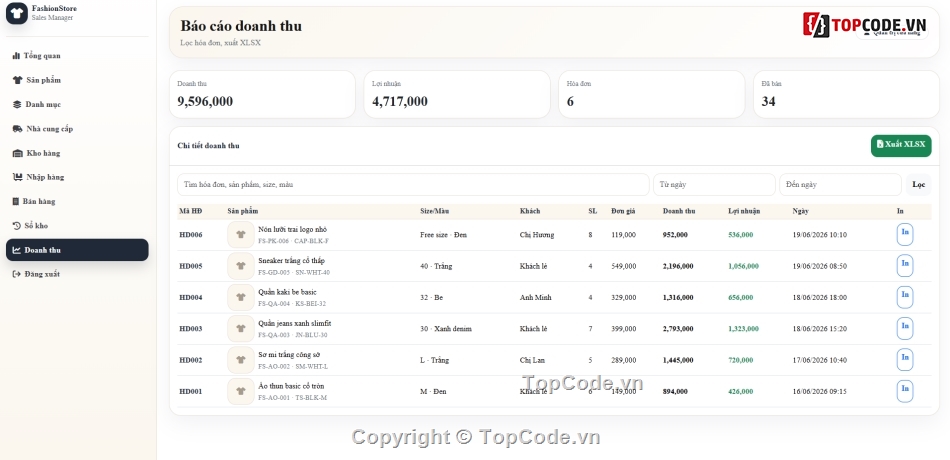Screen dimensions: 950x460
Task: Click customer name Anh Minh
Action: coord(536,298)
